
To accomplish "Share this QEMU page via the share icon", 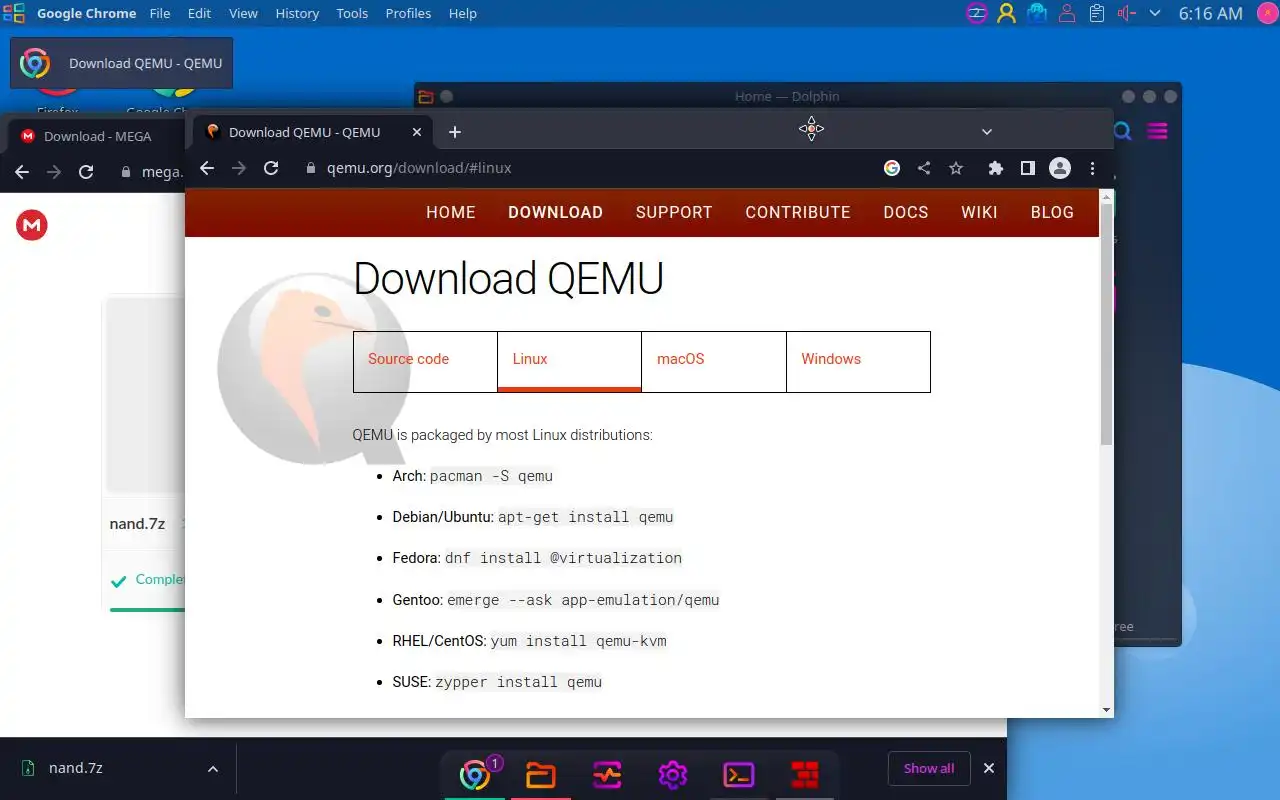I will pos(924,168).
